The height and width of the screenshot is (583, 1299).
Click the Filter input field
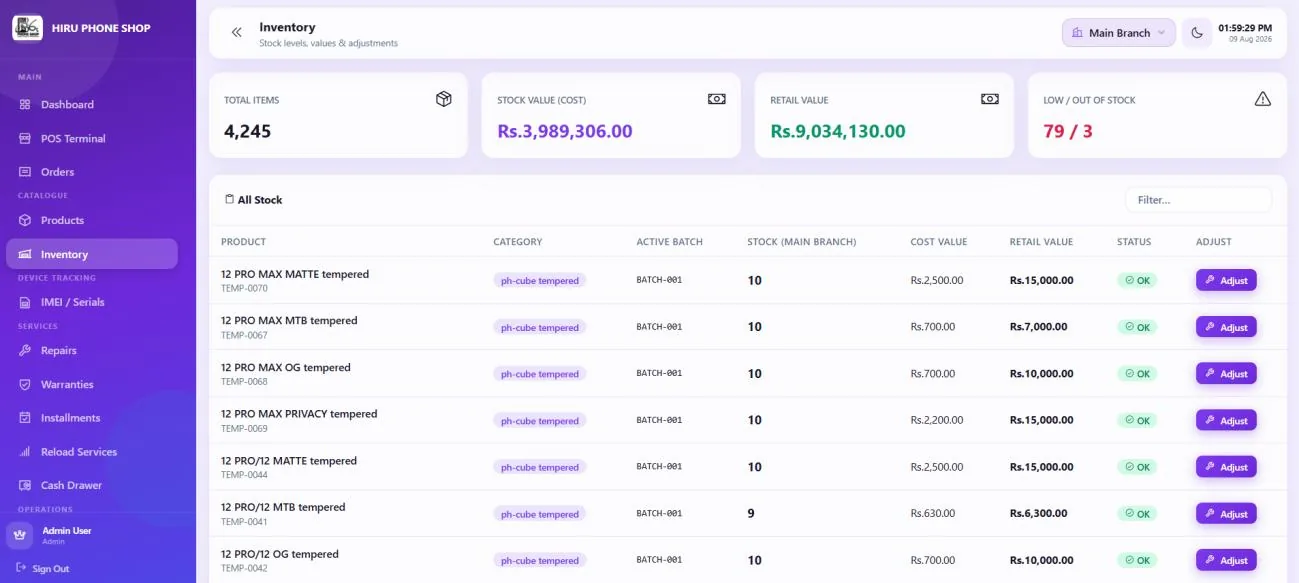coord(1198,200)
